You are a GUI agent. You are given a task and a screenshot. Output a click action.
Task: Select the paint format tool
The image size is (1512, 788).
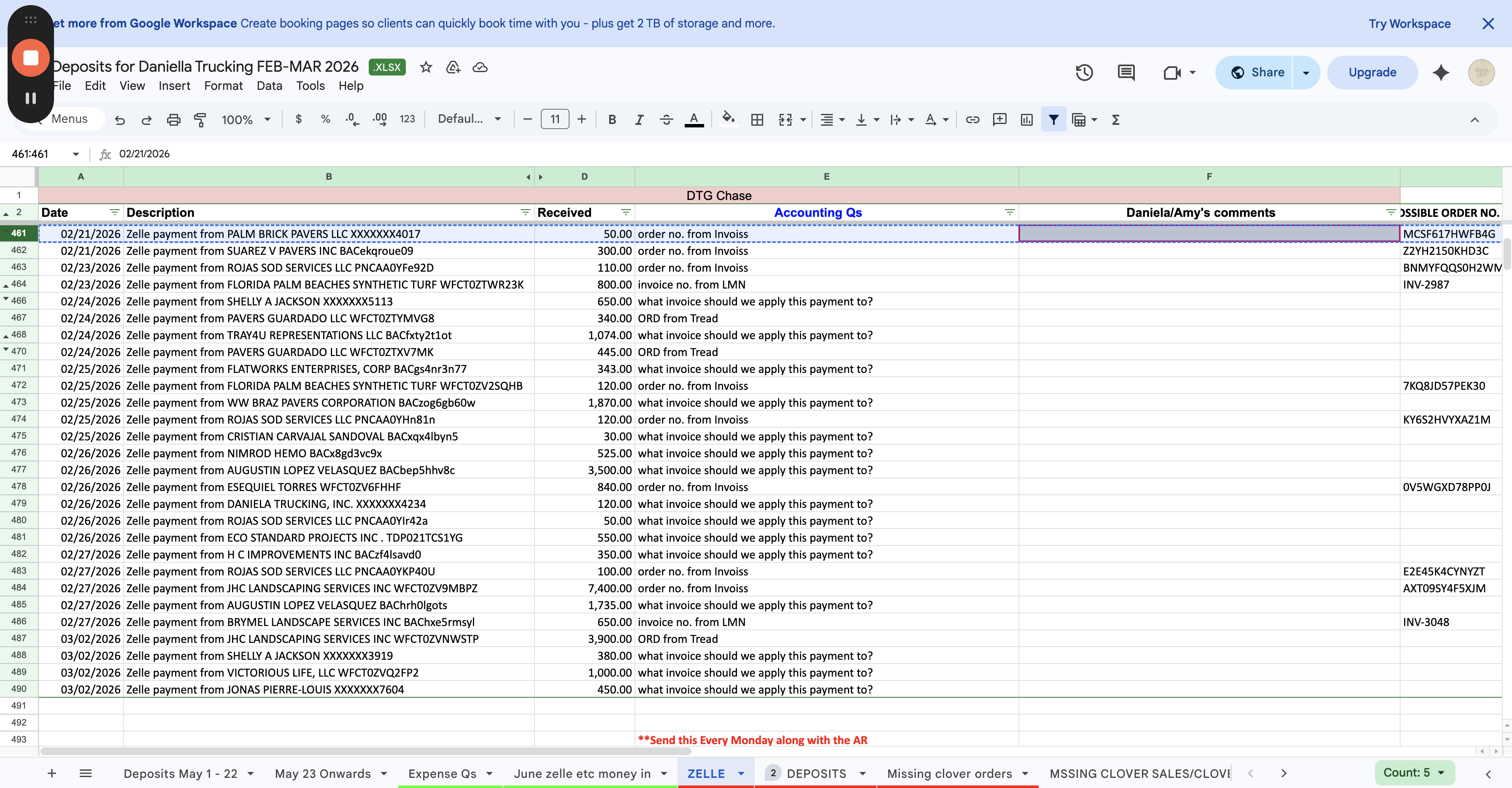pyautogui.click(x=200, y=120)
